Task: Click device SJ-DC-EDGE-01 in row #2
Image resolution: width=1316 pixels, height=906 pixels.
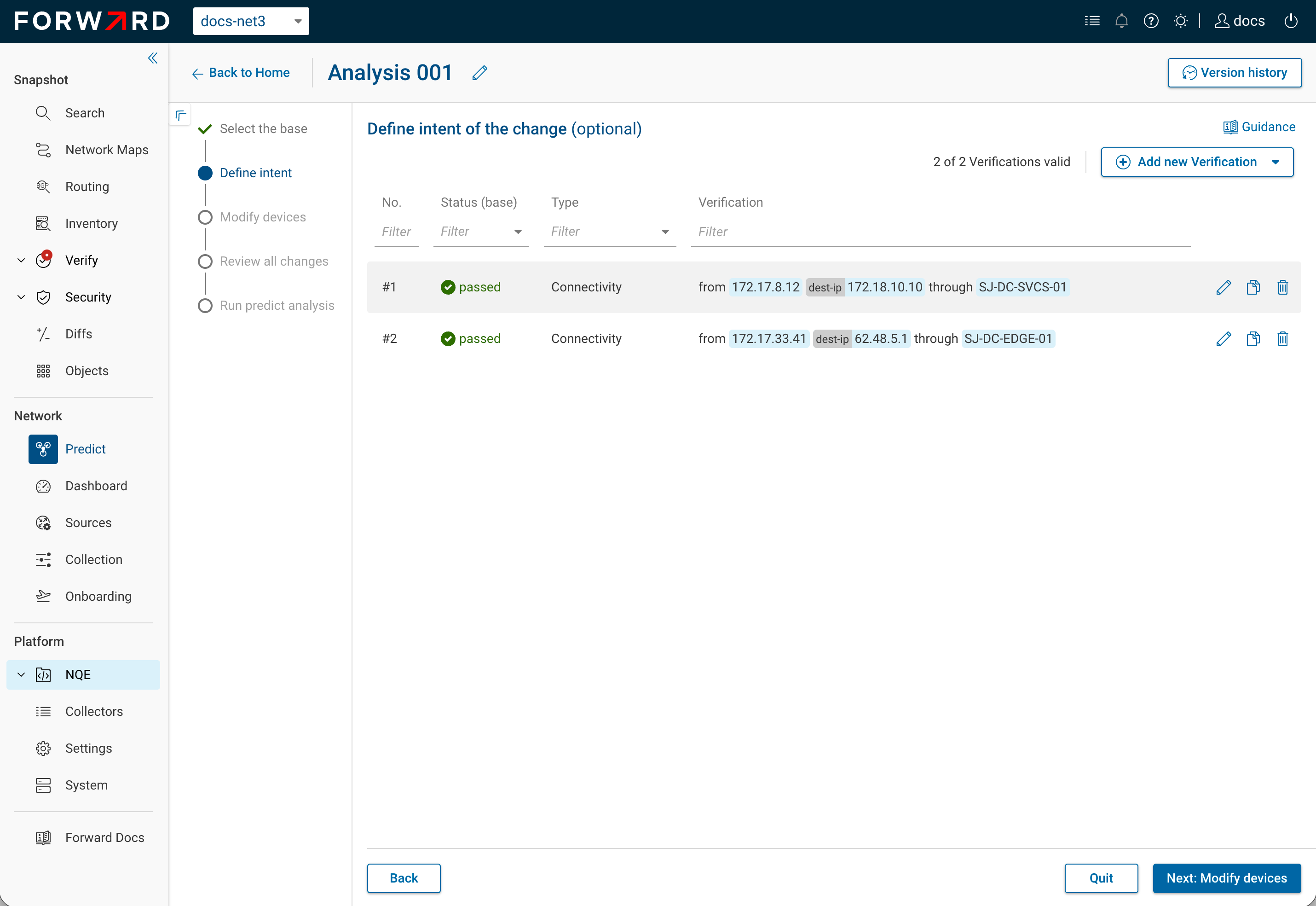Action: coord(1008,339)
